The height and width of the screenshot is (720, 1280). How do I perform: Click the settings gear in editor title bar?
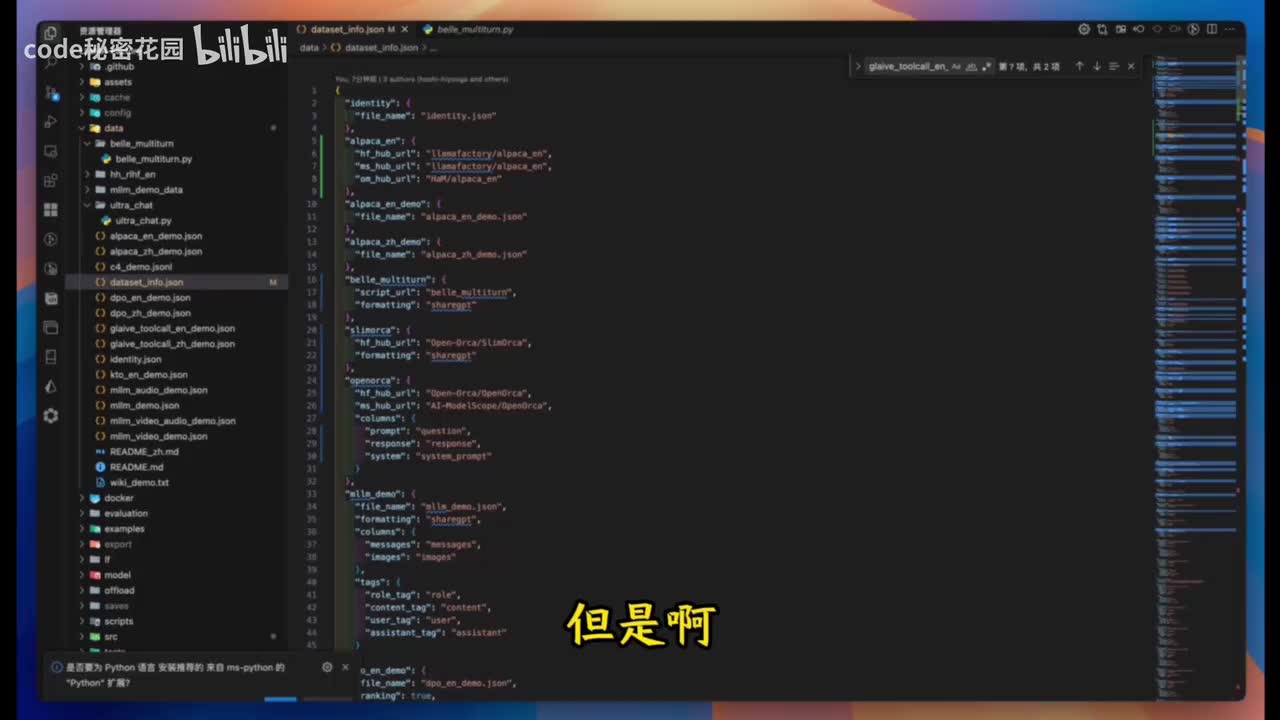coord(1084,29)
